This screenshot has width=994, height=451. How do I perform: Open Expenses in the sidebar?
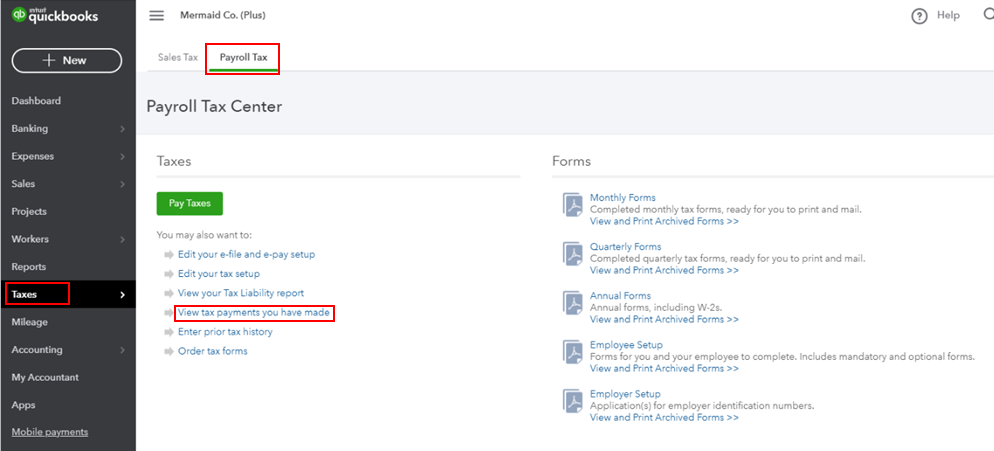click(33, 156)
